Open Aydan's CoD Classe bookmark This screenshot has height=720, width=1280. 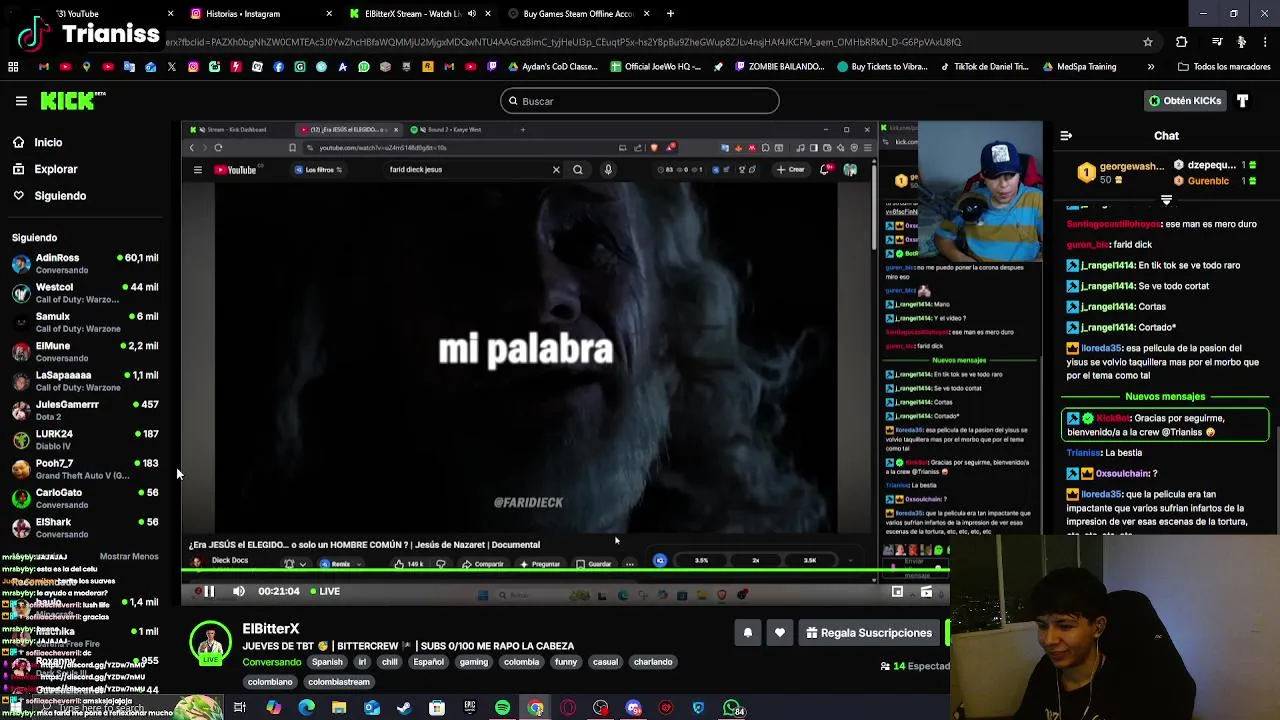click(x=553, y=67)
